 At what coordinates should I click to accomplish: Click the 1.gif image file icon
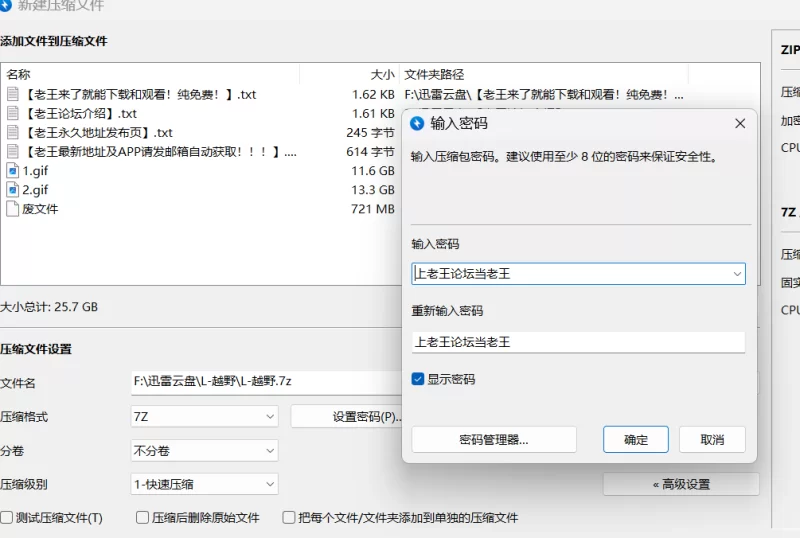(x=13, y=170)
